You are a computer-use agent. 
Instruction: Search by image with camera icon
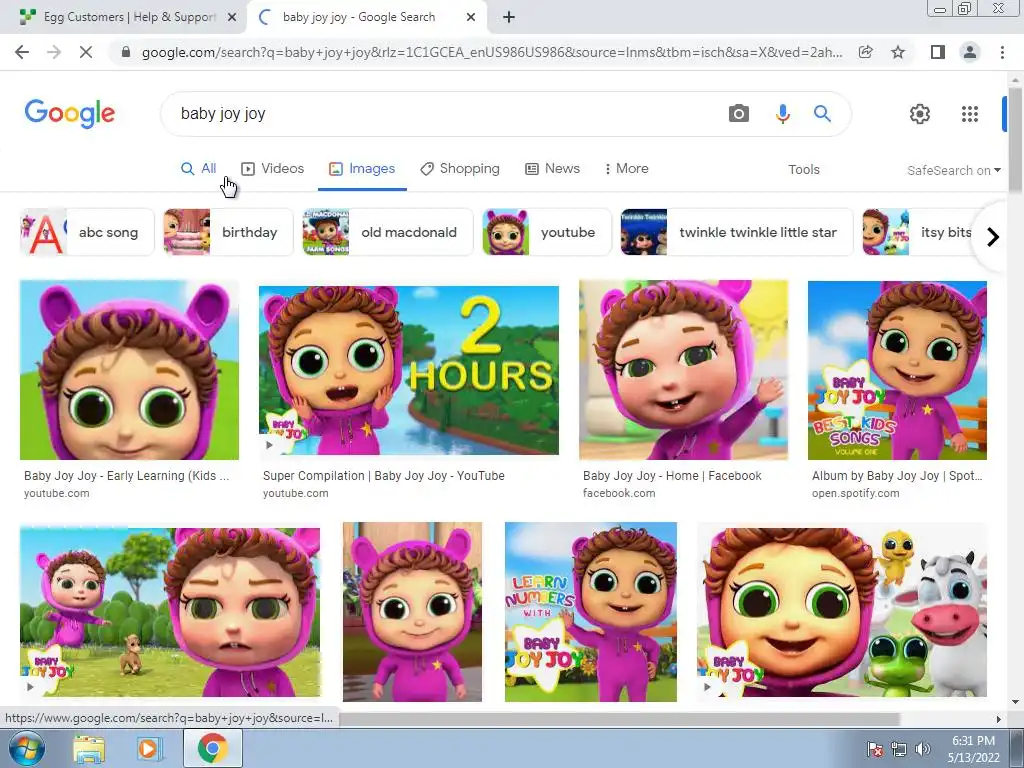(x=739, y=114)
